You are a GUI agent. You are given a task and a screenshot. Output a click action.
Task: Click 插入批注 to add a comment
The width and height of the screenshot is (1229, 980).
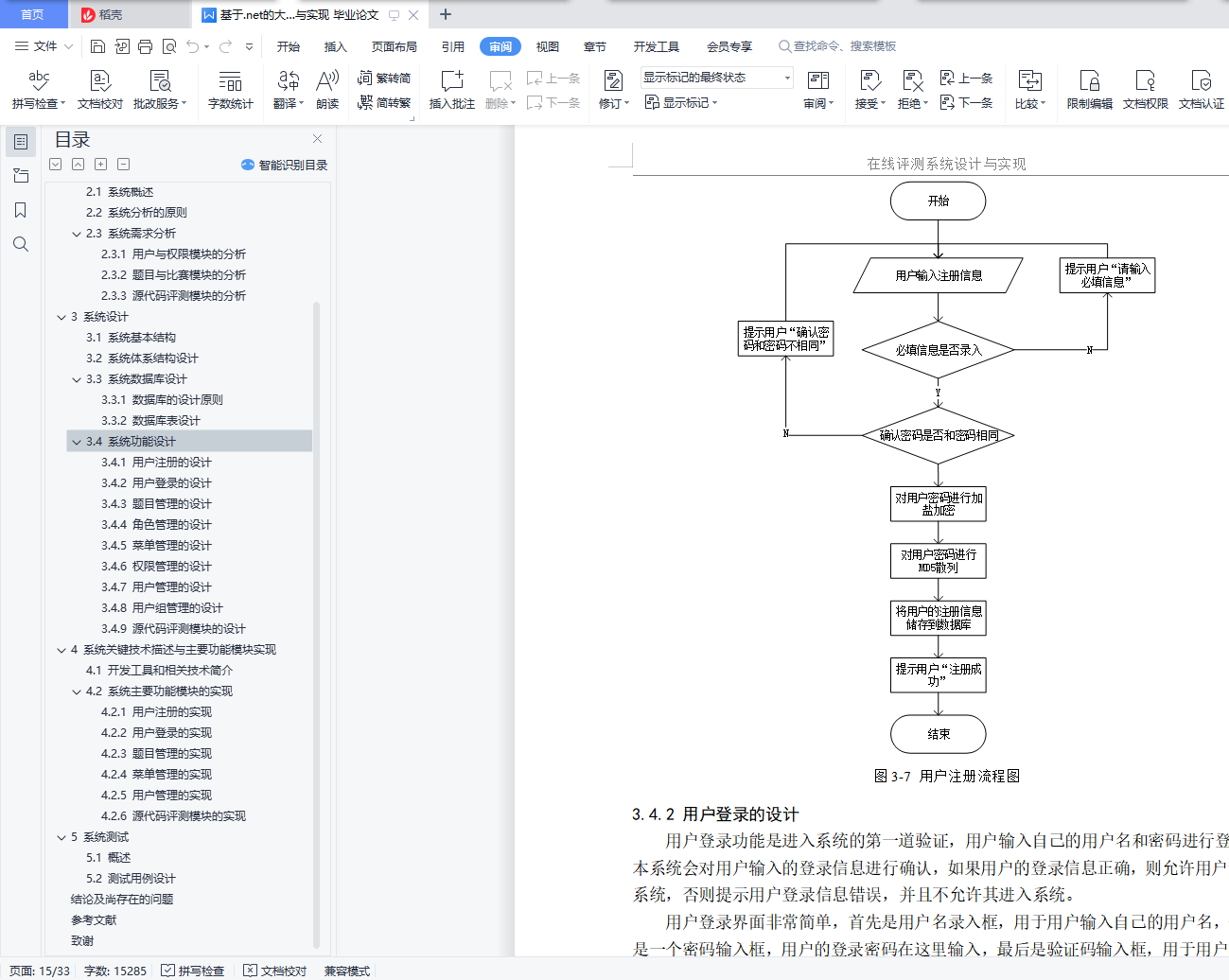click(452, 90)
